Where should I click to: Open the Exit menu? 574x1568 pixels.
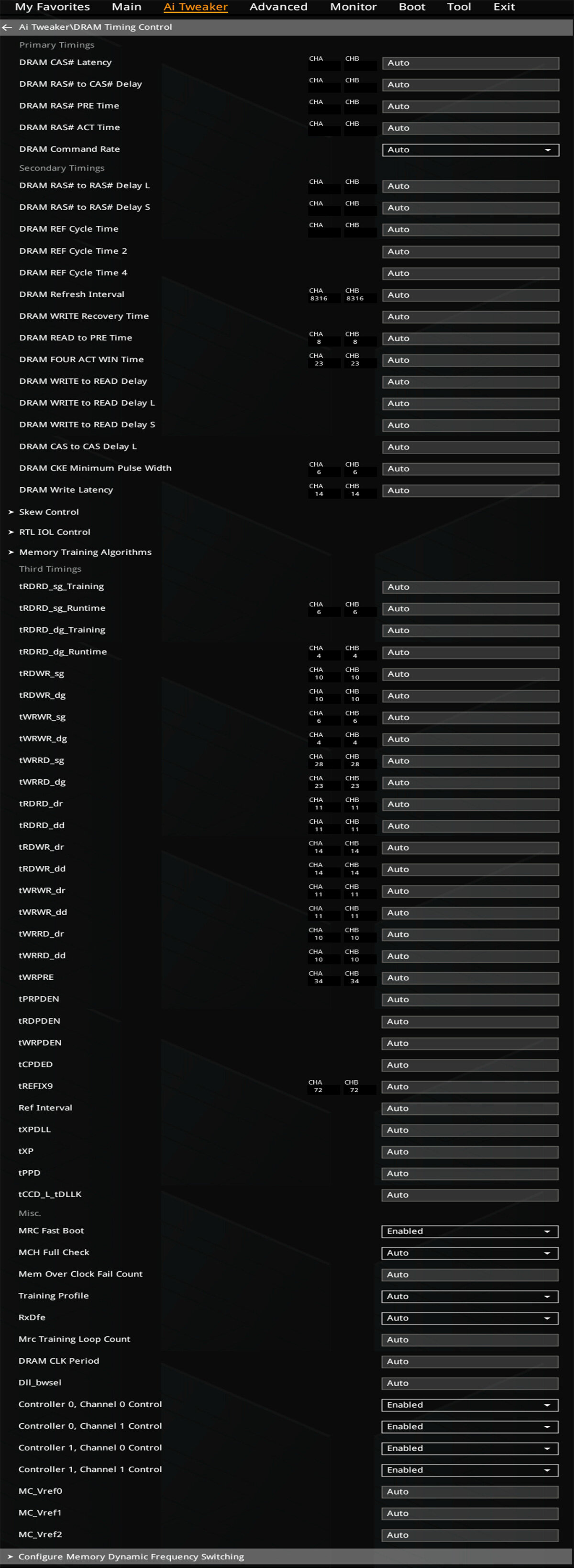click(x=504, y=7)
